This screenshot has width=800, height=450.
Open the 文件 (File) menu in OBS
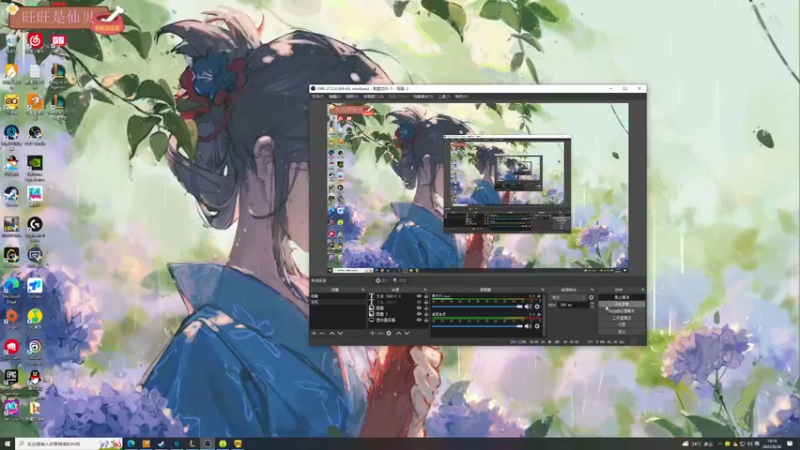[317, 96]
